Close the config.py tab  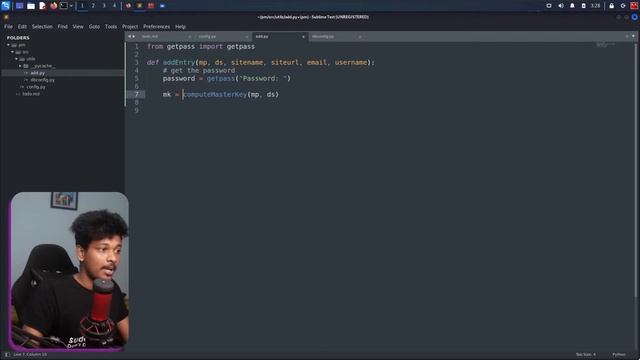pos(247,37)
